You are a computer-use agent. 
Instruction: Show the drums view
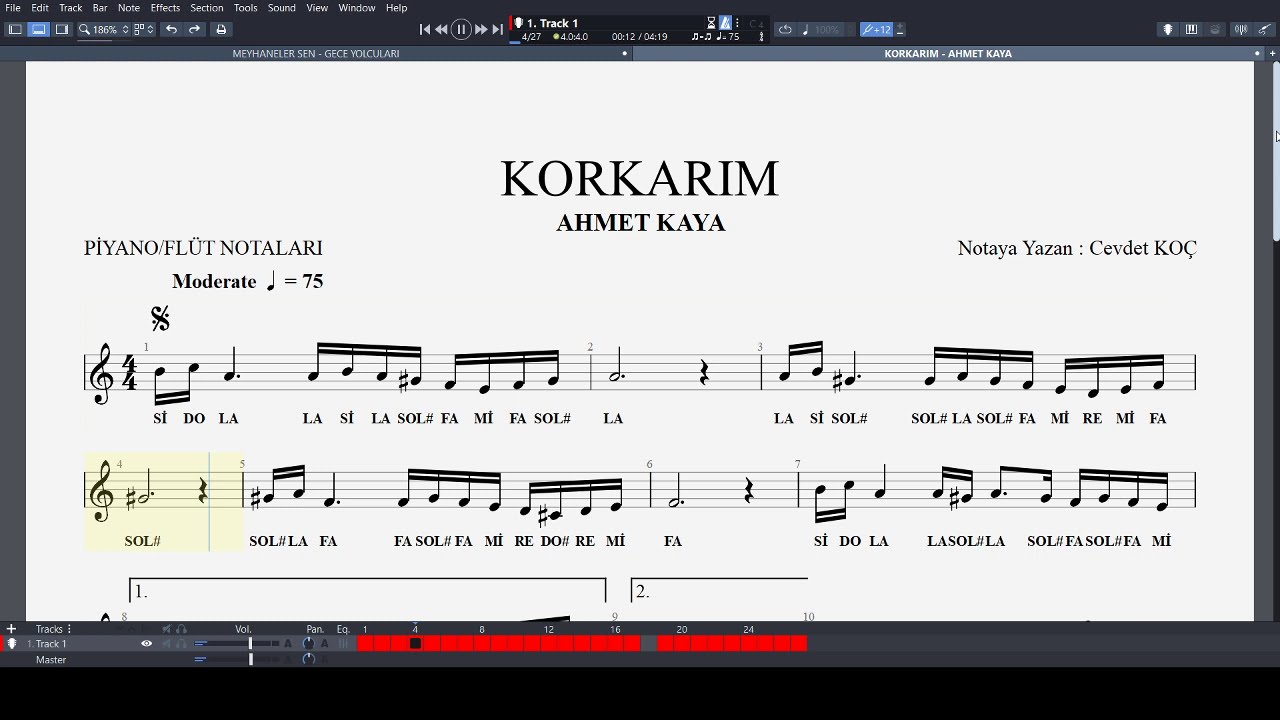click(x=1215, y=29)
